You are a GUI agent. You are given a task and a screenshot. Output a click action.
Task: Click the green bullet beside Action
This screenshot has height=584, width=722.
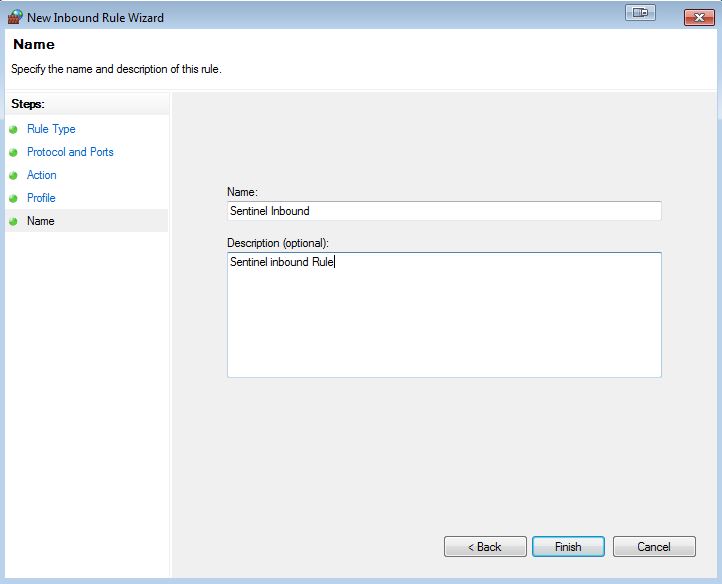[x=13, y=175]
